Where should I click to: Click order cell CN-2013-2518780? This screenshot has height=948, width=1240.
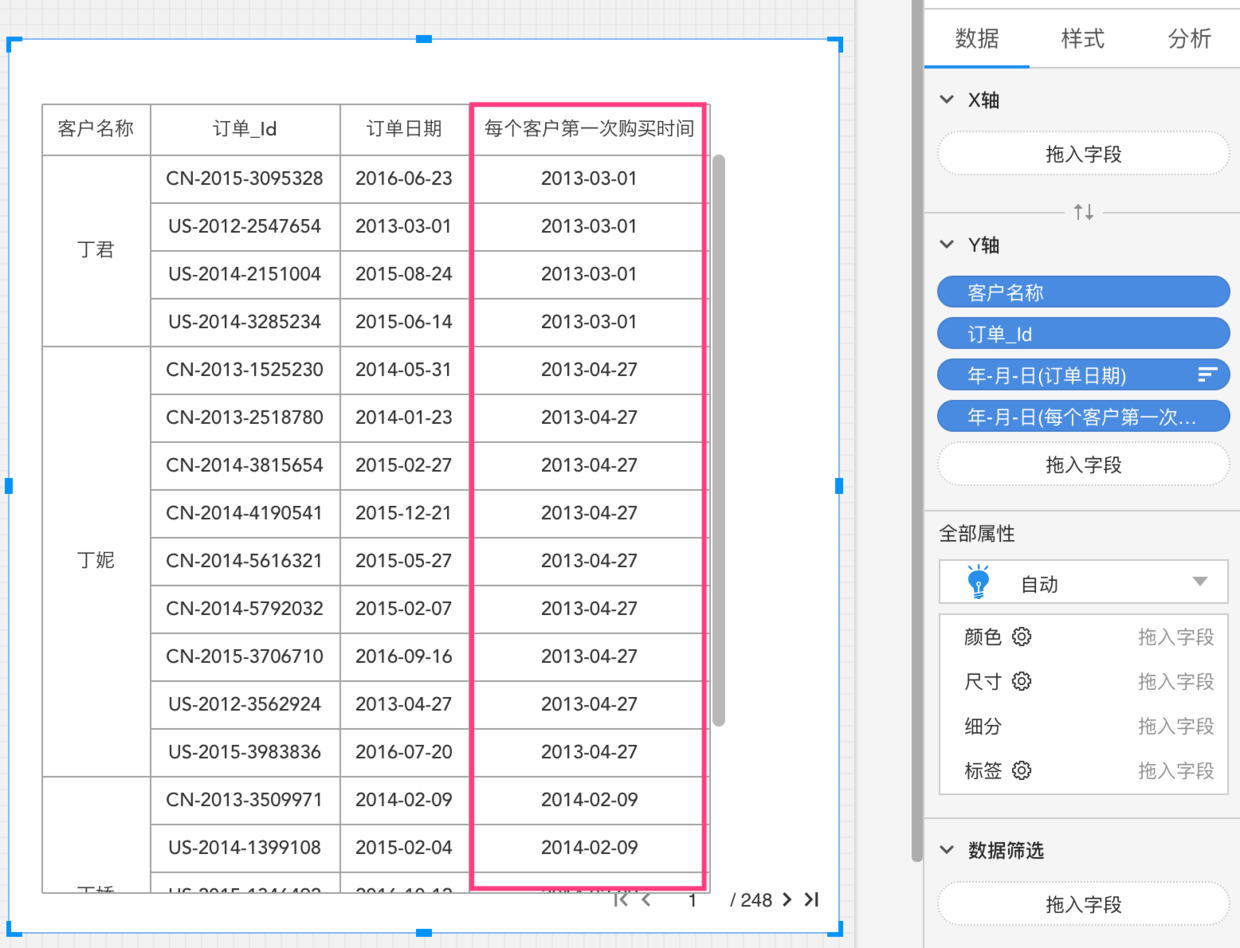pyautogui.click(x=245, y=417)
